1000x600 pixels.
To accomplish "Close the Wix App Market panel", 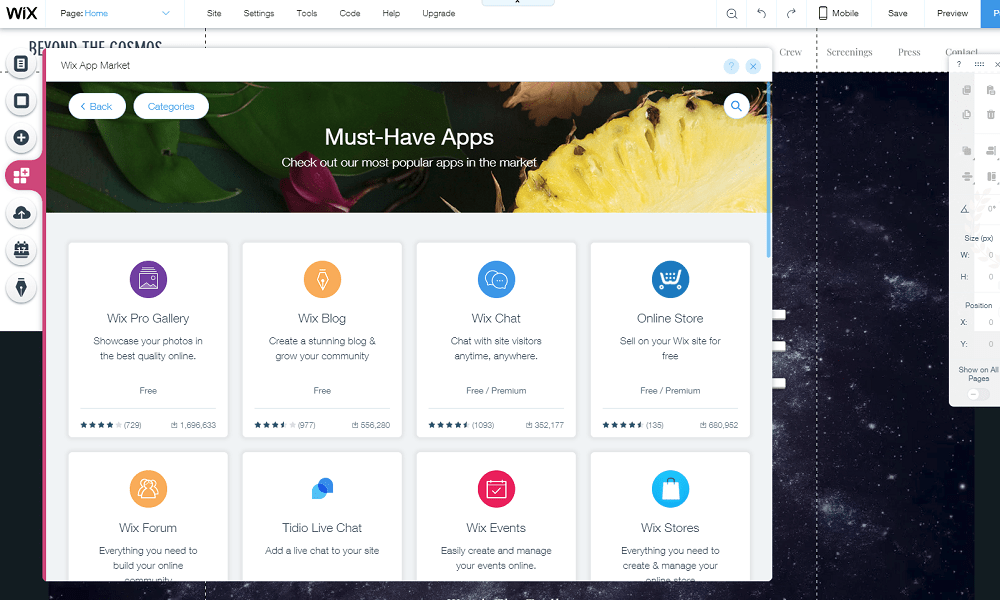I will coord(753,66).
